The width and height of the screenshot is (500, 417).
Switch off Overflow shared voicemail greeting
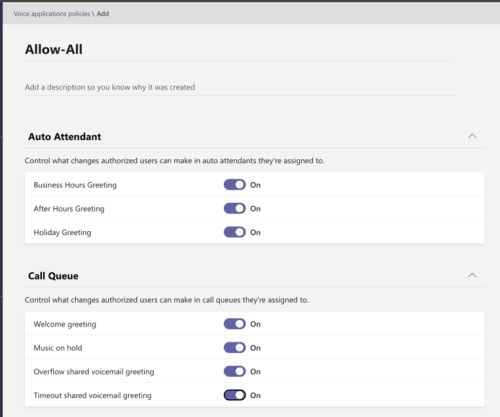235,372
